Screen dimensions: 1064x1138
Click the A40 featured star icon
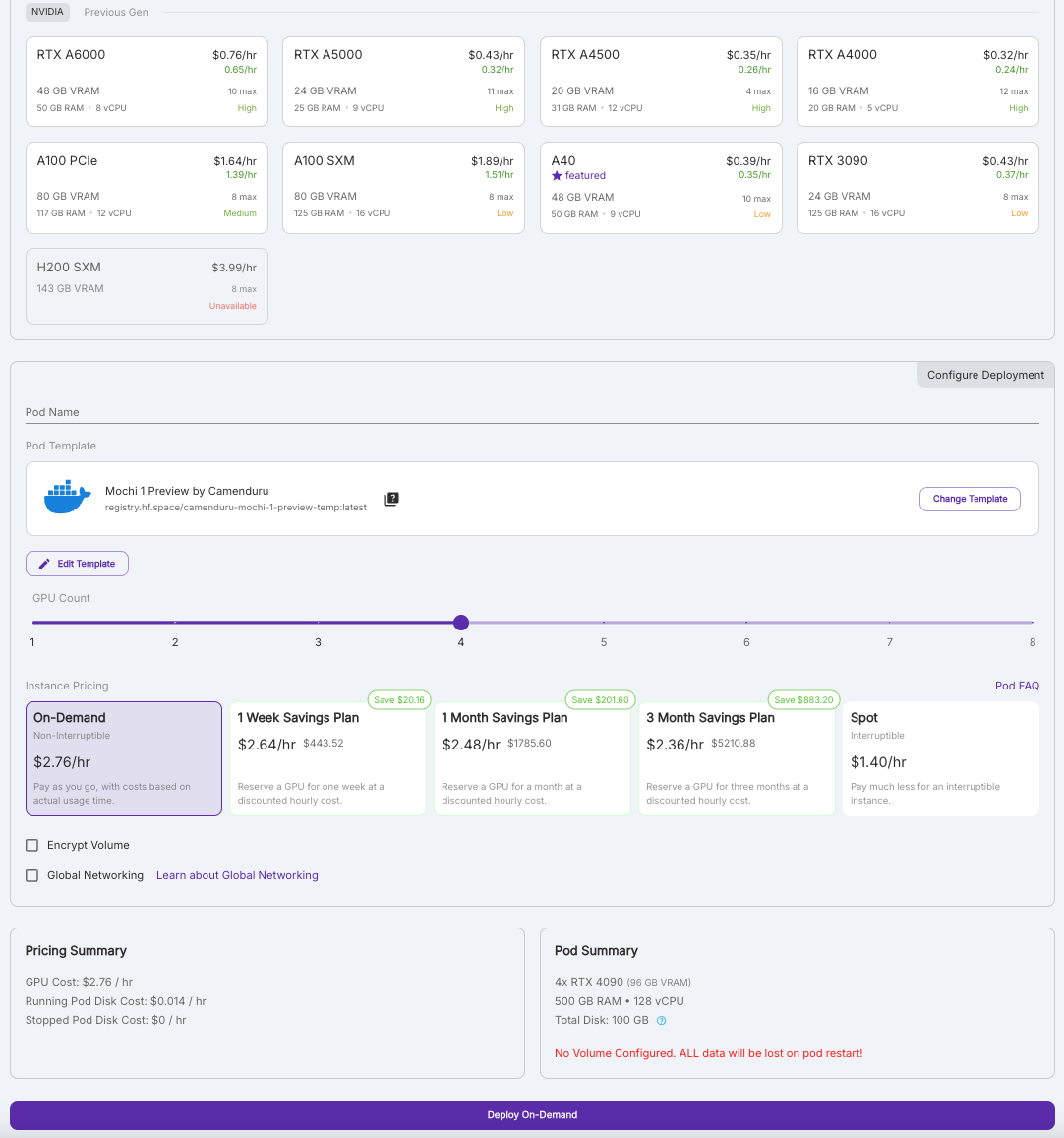point(557,176)
